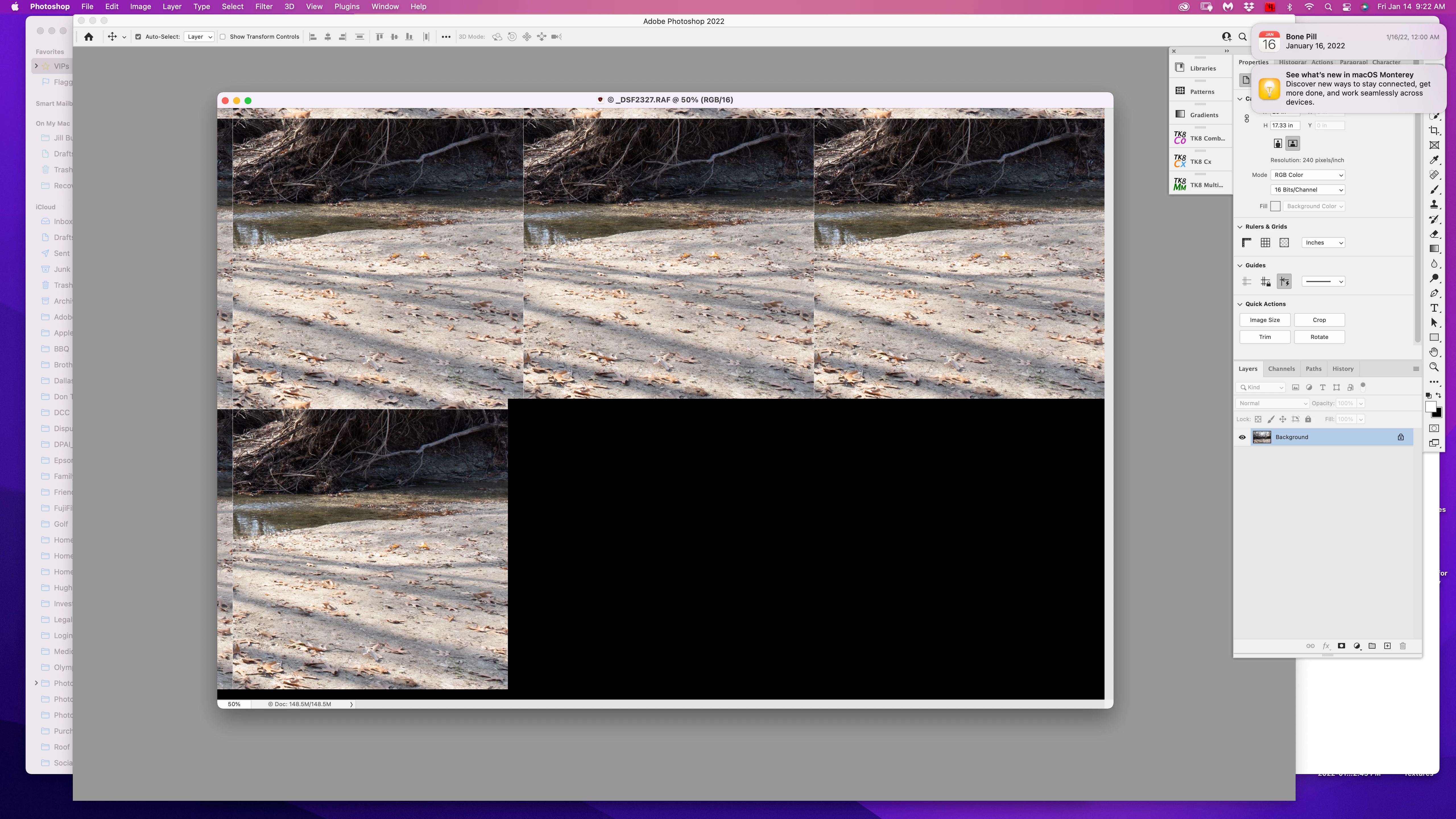The image size is (1456, 819).
Task: Switch to the Channels tab
Action: point(1281,369)
